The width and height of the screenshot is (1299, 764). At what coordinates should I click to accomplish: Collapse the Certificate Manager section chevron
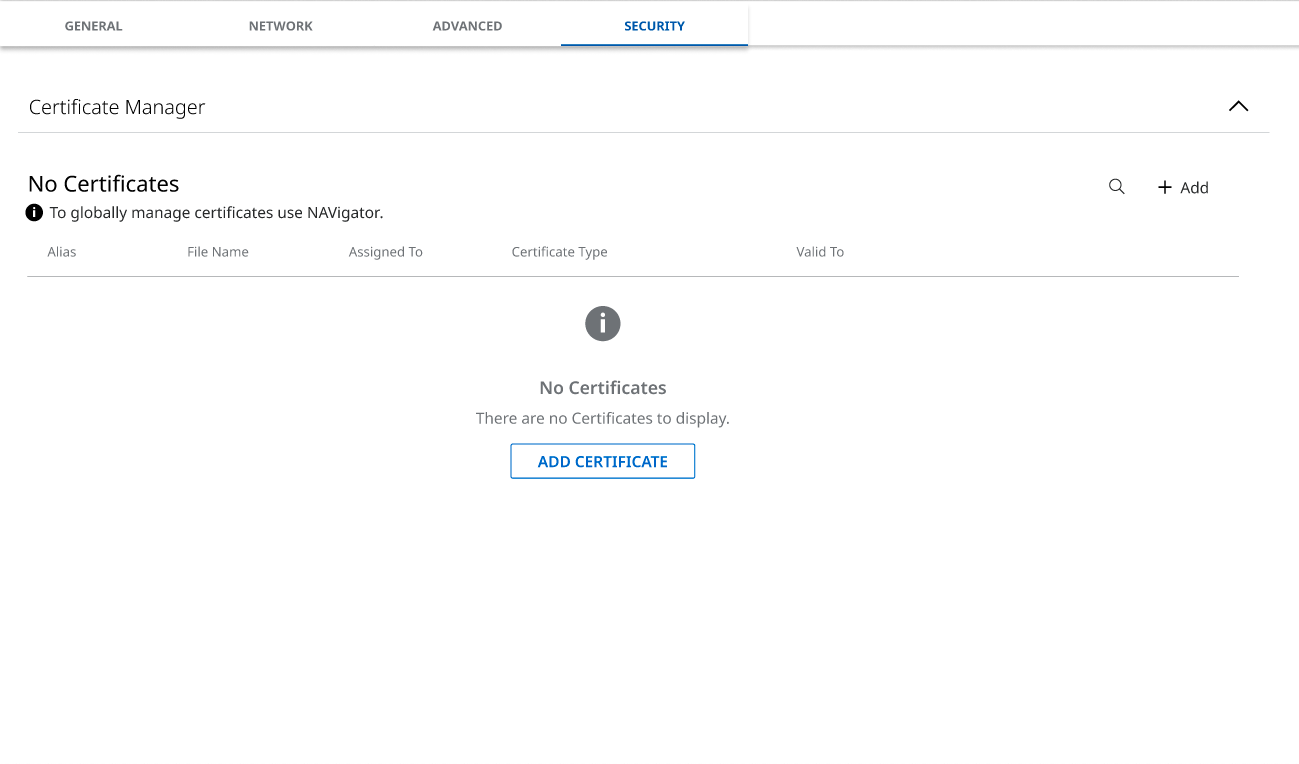click(x=1238, y=107)
